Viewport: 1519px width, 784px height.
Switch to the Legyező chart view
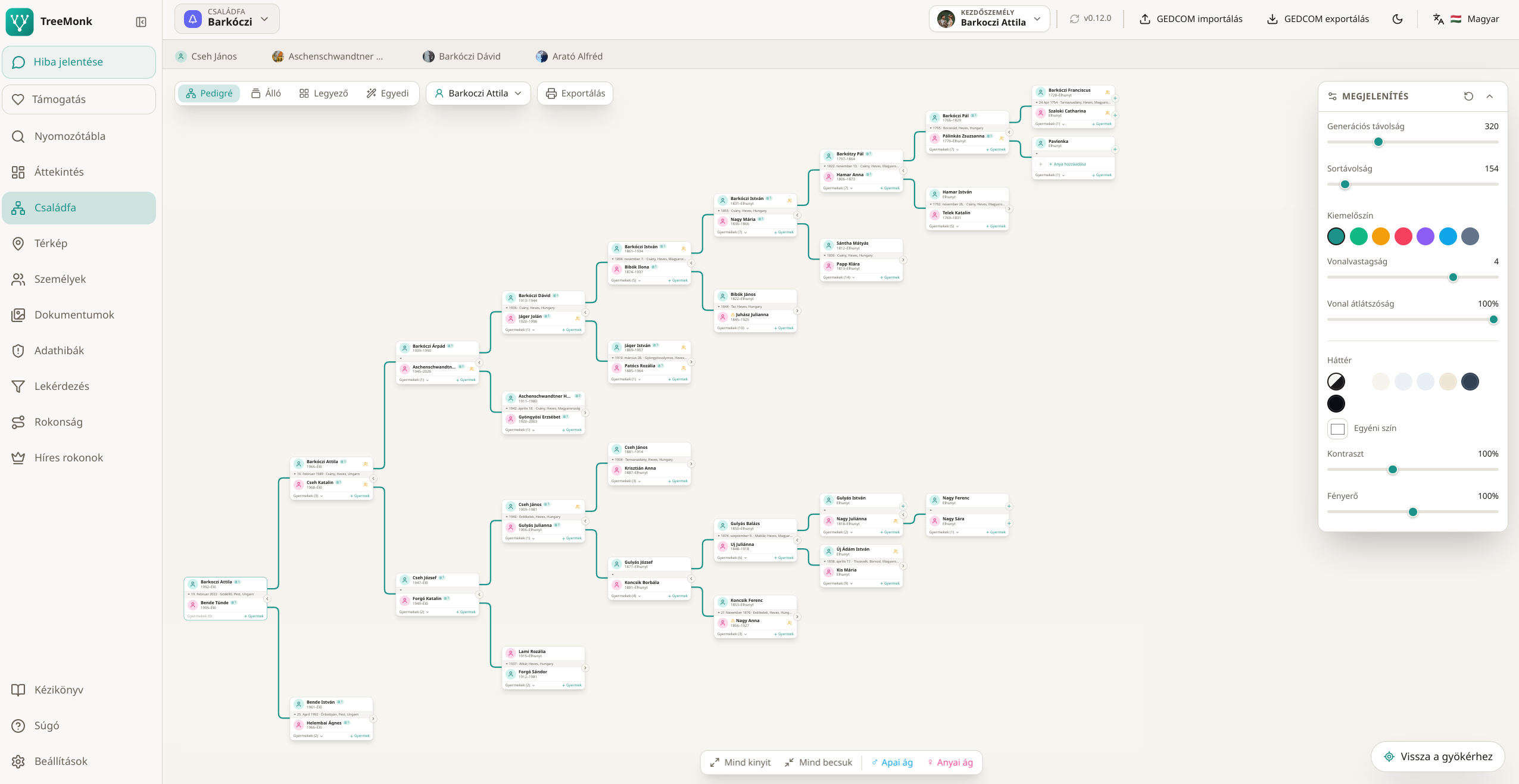point(323,93)
